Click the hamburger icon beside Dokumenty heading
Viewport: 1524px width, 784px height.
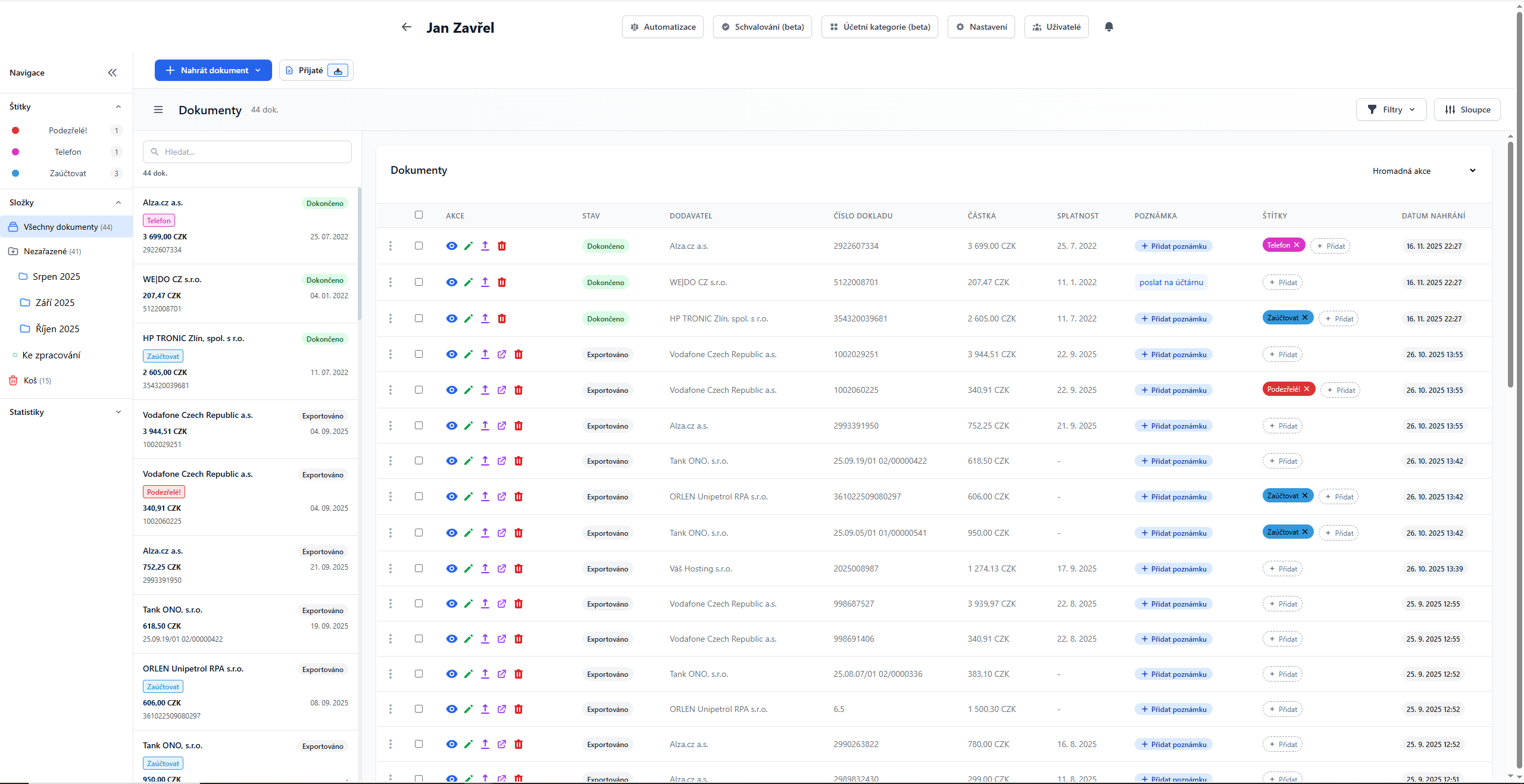(158, 110)
